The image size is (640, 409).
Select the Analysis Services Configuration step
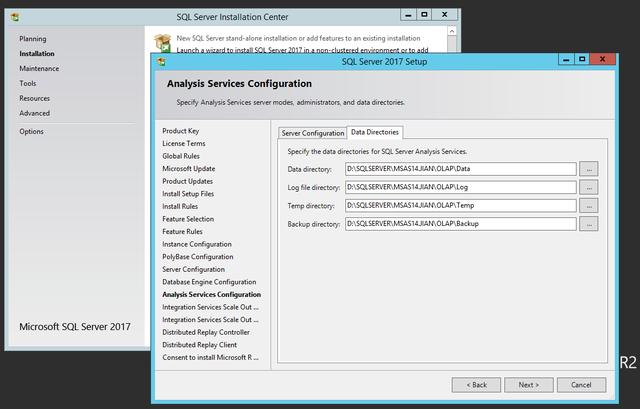click(211, 295)
